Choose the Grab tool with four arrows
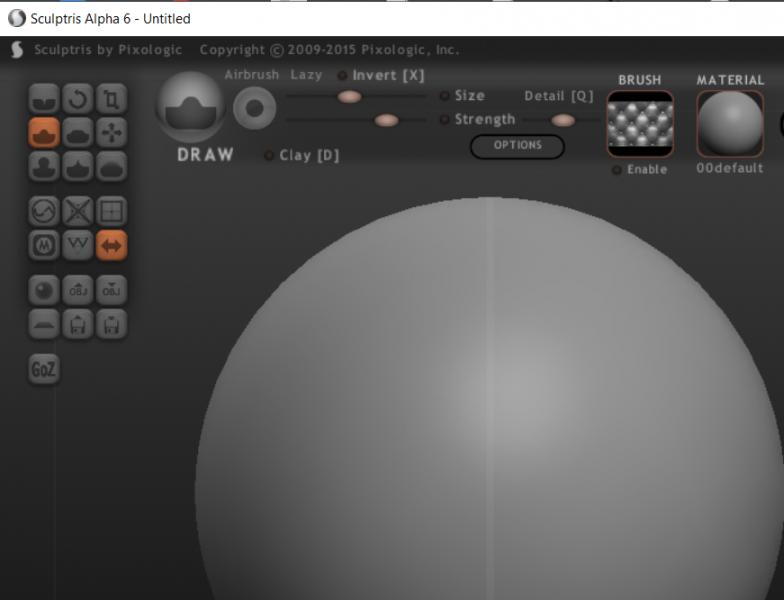 tap(112, 132)
